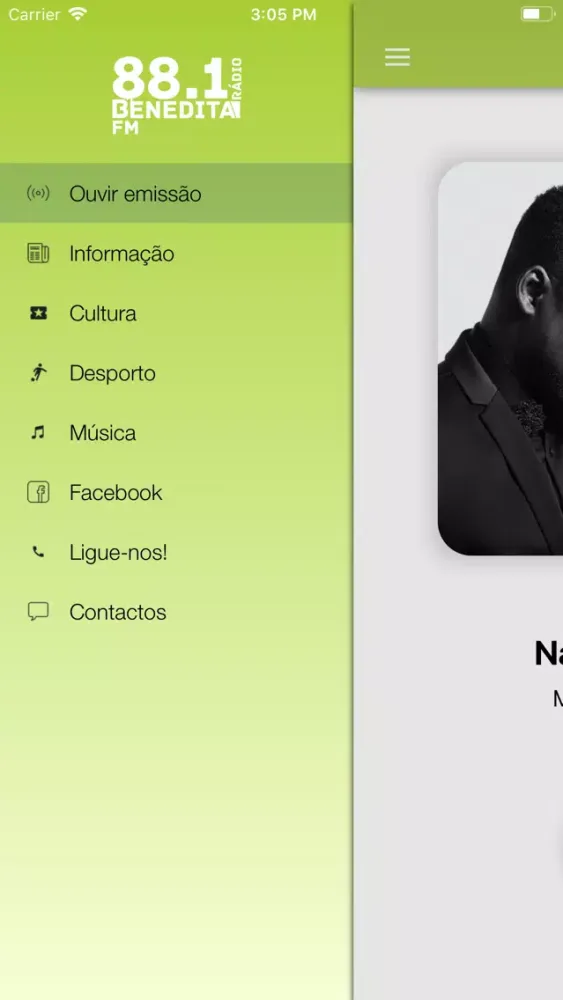Image resolution: width=563 pixels, height=1000 pixels.
Task: Select Facebook in the side menu
Action: point(176,492)
